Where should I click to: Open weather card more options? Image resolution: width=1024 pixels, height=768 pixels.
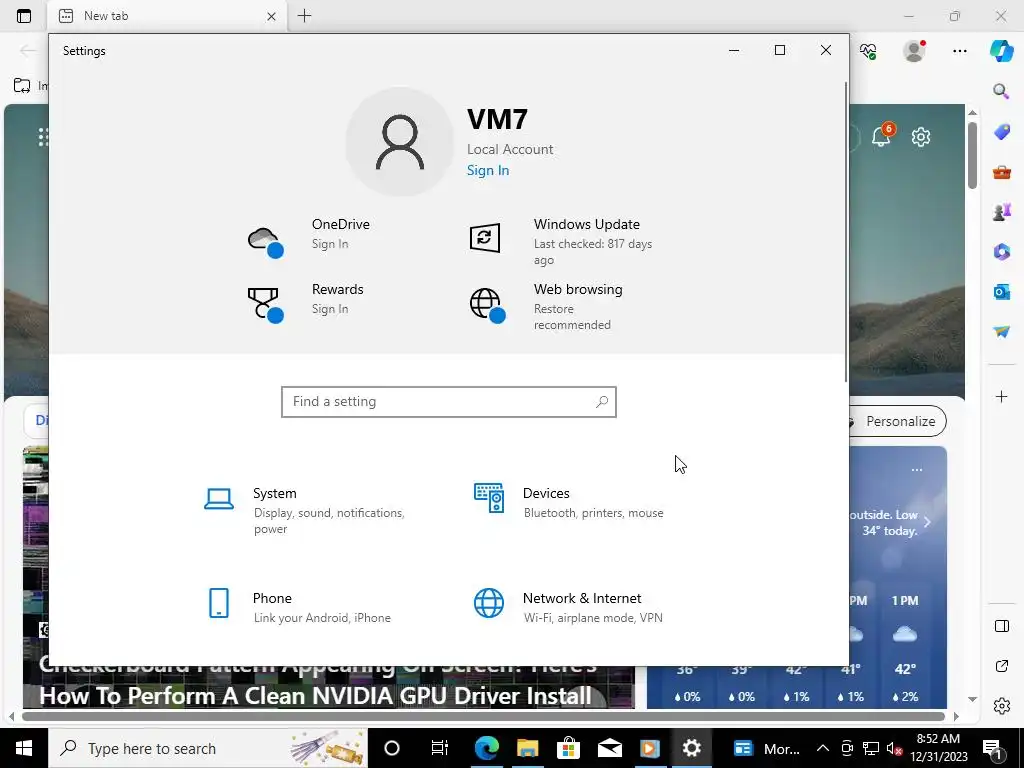(917, 470)
